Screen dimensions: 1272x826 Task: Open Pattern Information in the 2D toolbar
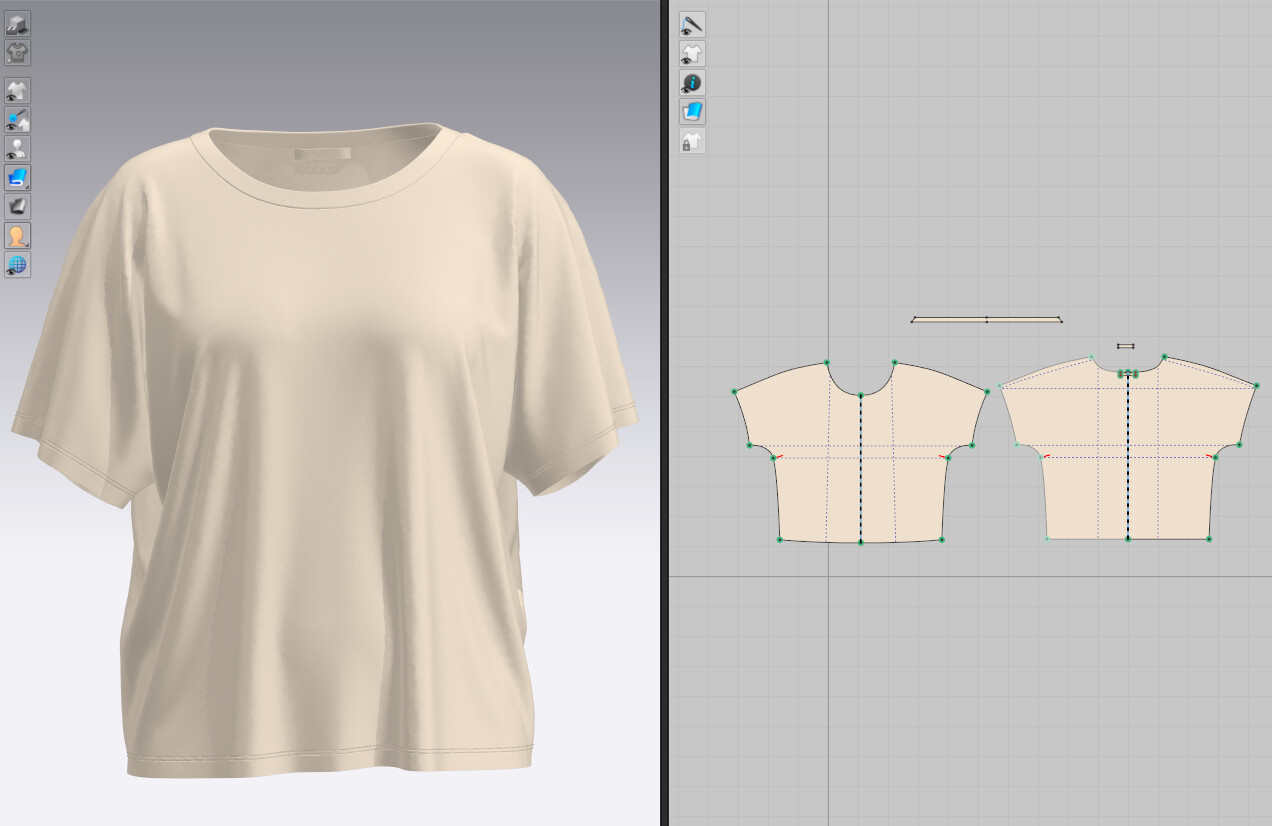692,84
